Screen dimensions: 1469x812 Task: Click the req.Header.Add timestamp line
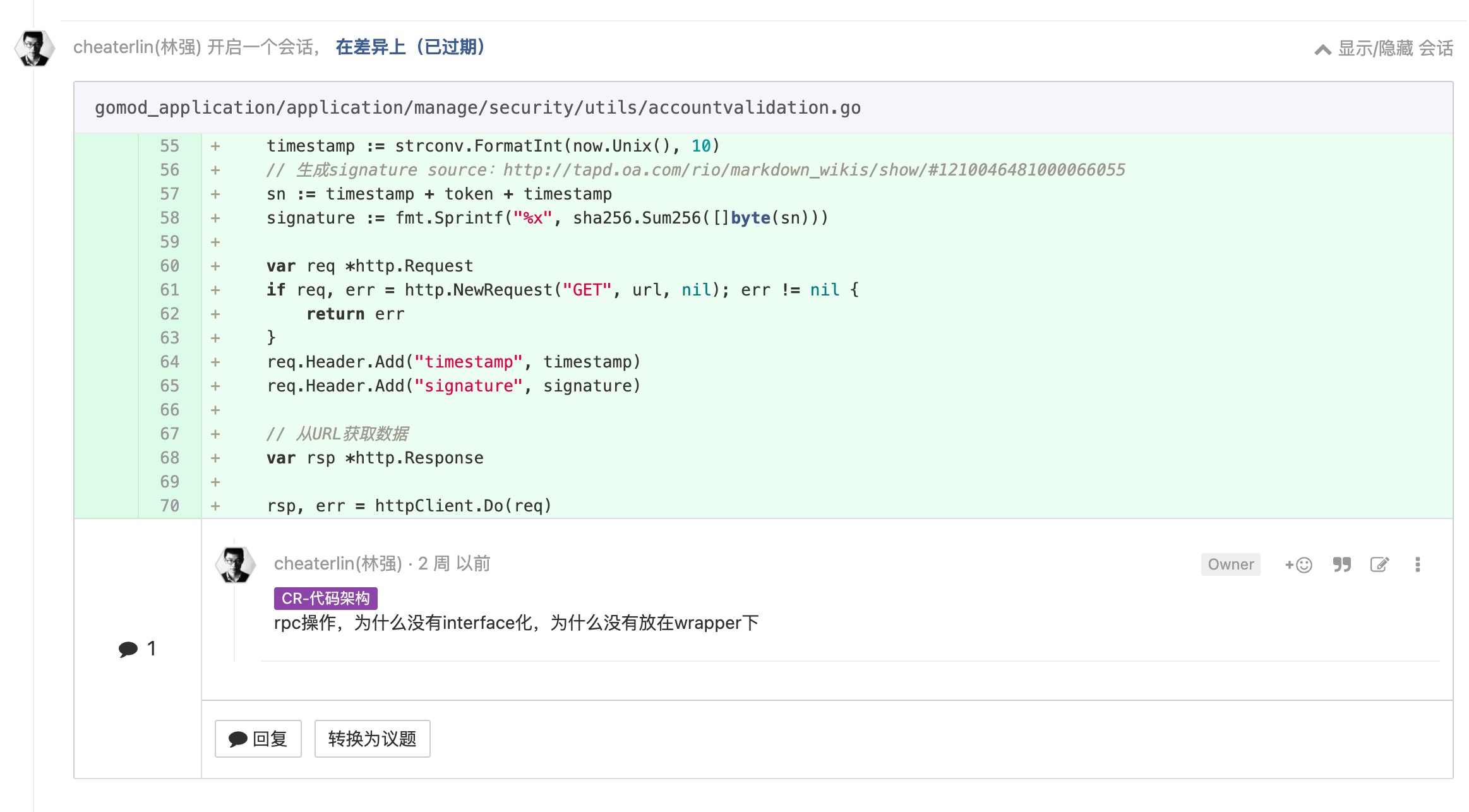(x=453, y=362)
